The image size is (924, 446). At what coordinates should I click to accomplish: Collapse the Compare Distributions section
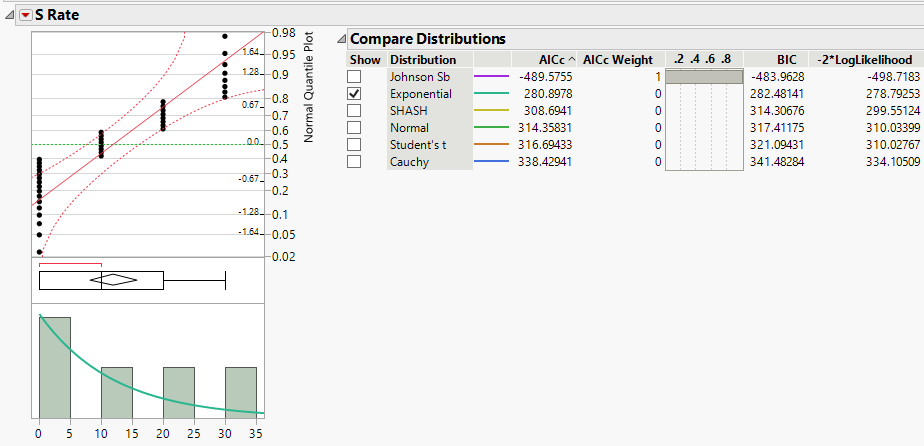click(341, 39)
